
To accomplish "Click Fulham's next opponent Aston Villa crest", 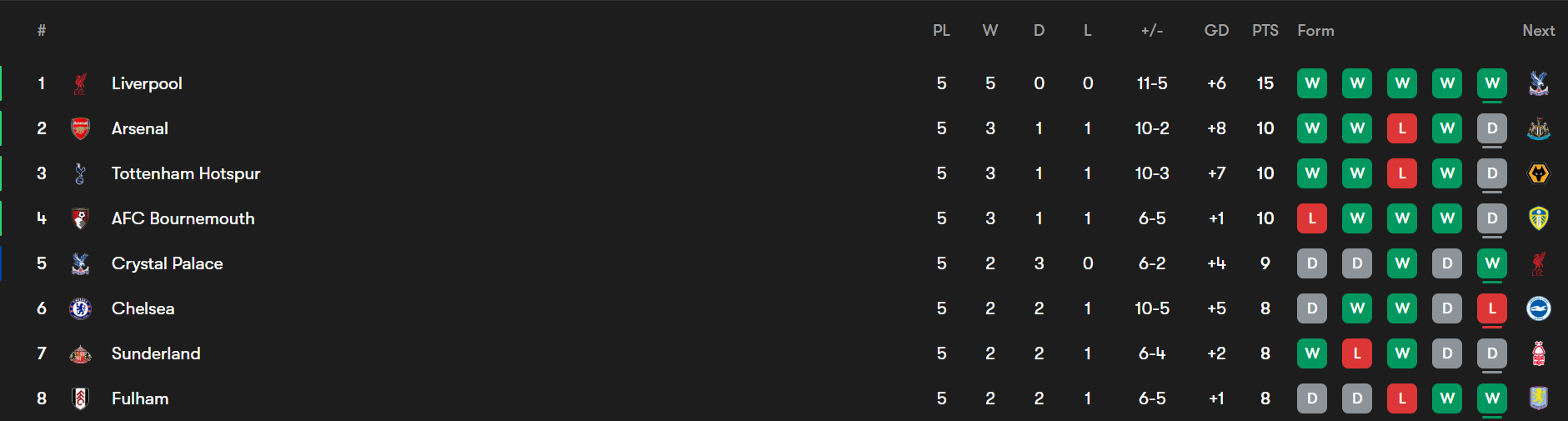I will click(x=1538, y=398).
